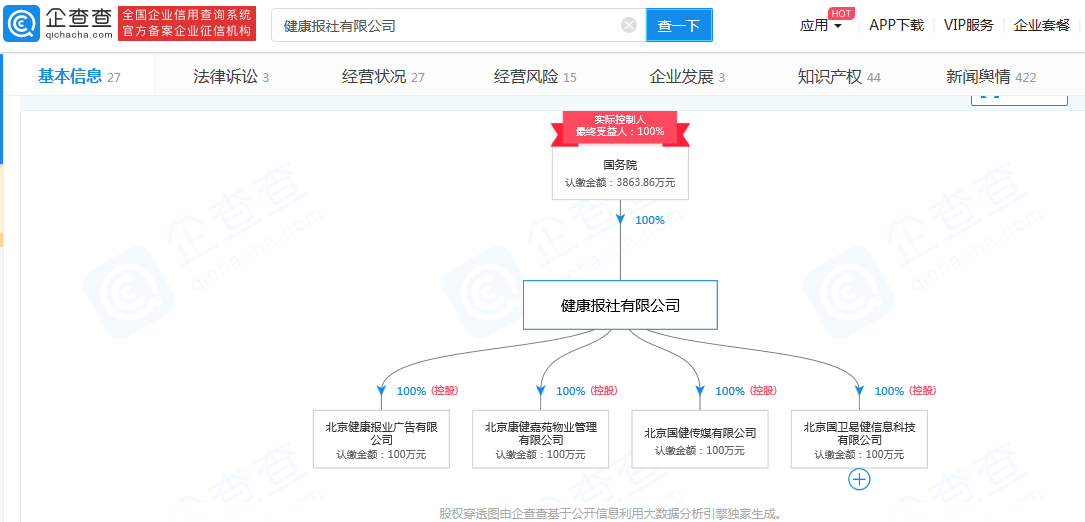Image resolution: width=1085 pixels, height=522 pixels.
Task: Open the APP下载 link
Action: [896, 26]
